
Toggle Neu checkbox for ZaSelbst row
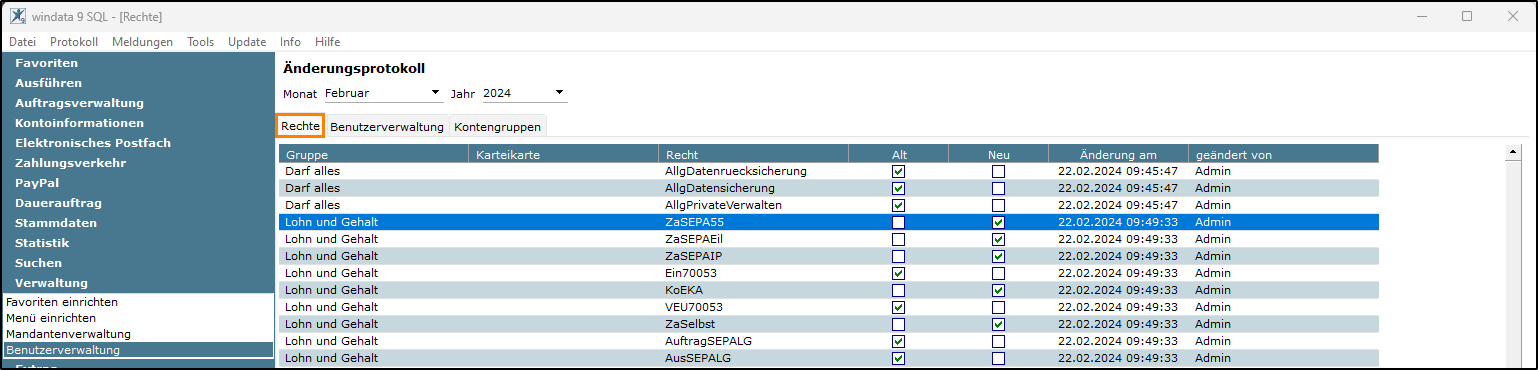[998, 324]
